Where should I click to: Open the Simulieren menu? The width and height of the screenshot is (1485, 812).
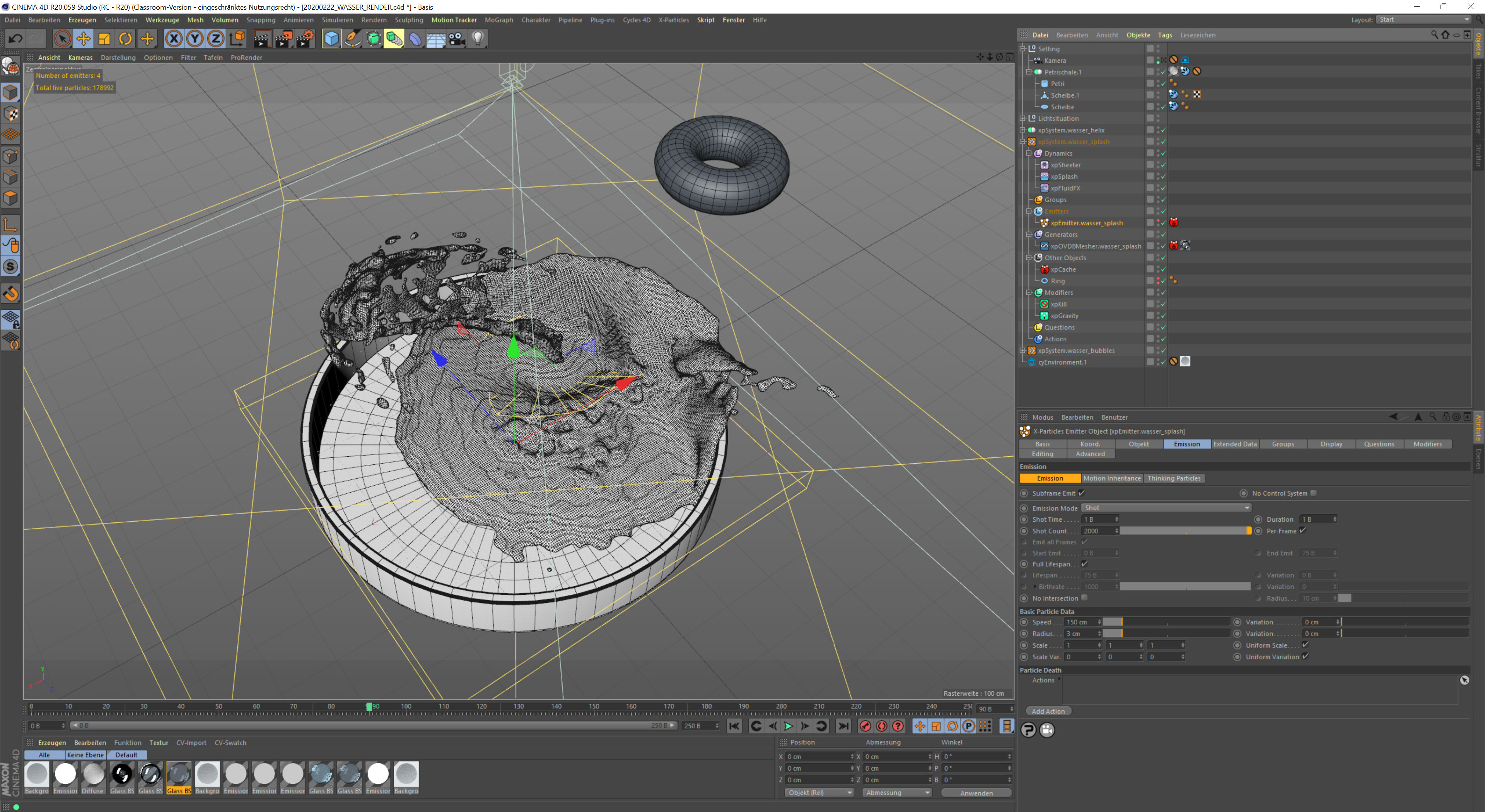click(337, 20)
